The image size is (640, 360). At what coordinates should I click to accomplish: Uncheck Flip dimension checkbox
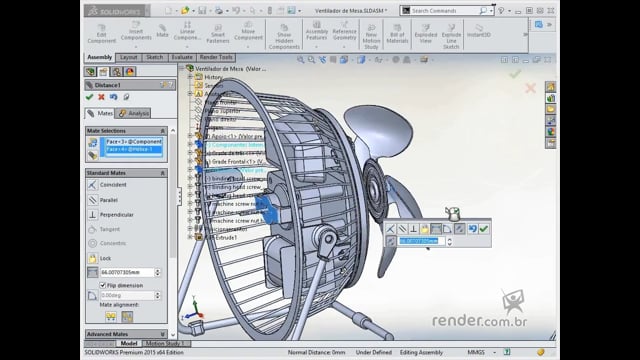tap(102, 285)
